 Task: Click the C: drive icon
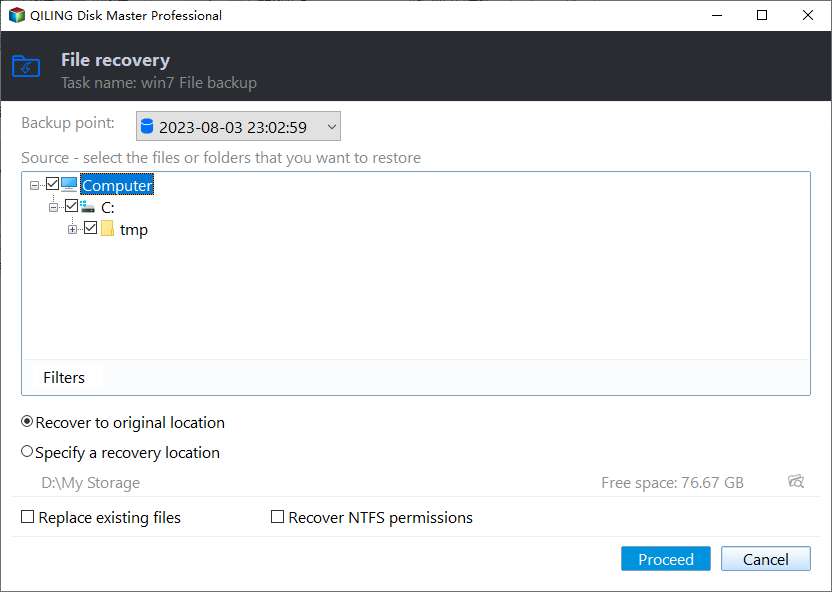[88, 206]
